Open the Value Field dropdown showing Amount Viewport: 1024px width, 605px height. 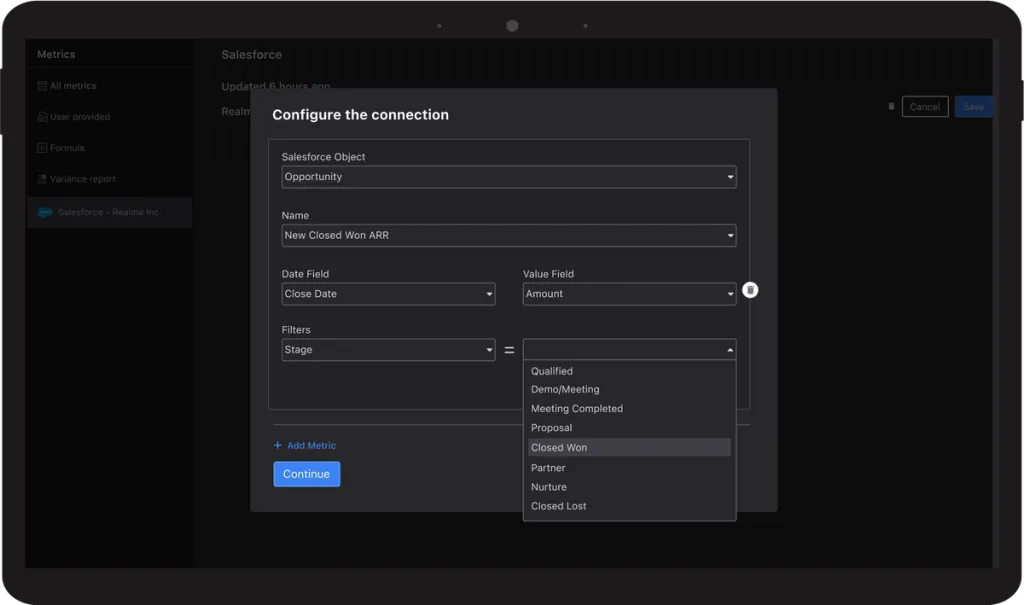click(x=629, y=294)
